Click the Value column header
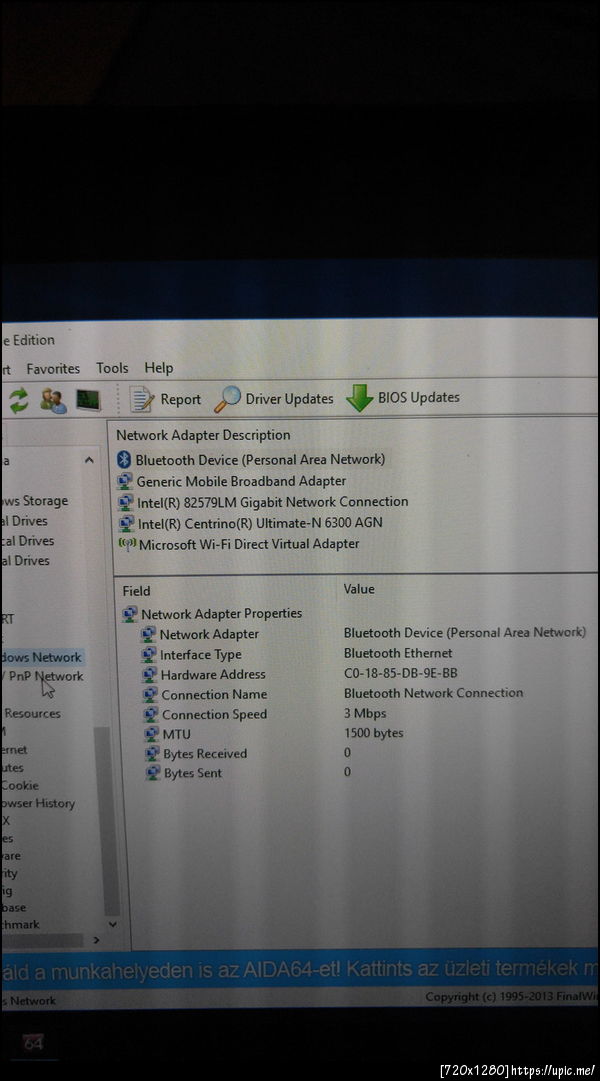The height and width of the screenshot is (1081, 600). tap(359, 589)
